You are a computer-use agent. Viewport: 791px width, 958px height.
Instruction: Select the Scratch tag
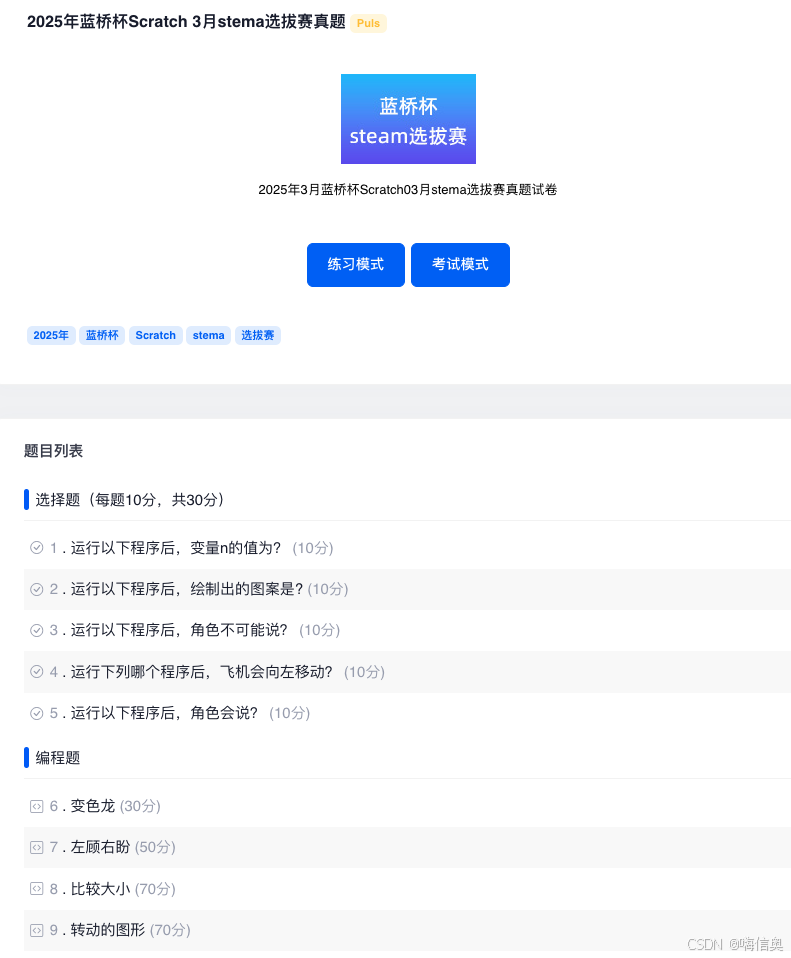click(x=156, y=335)
